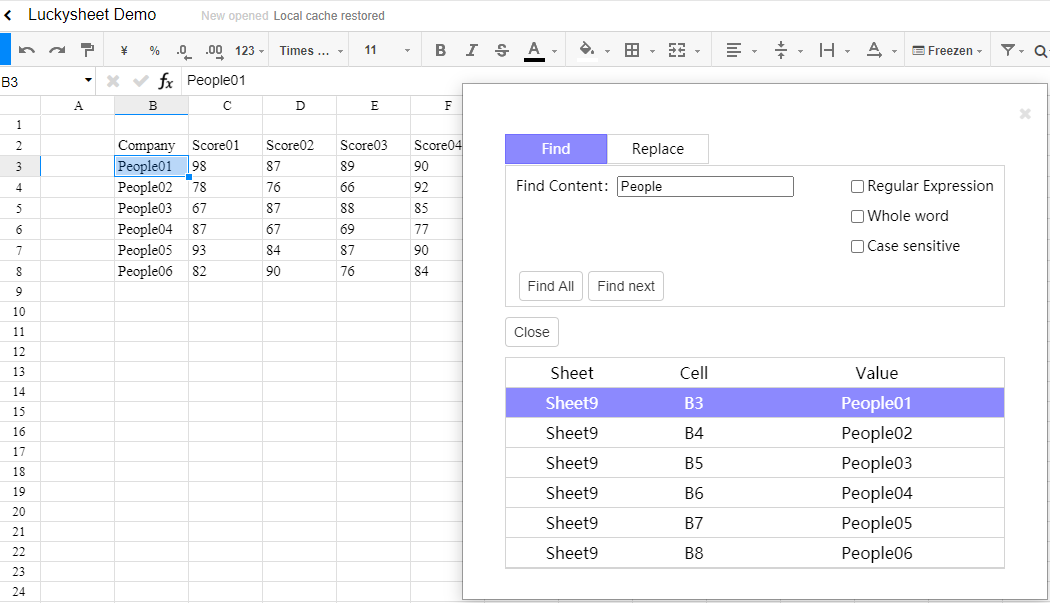Apply percentage format
This screenshot has width=1050, height=603.
[154, 49]
